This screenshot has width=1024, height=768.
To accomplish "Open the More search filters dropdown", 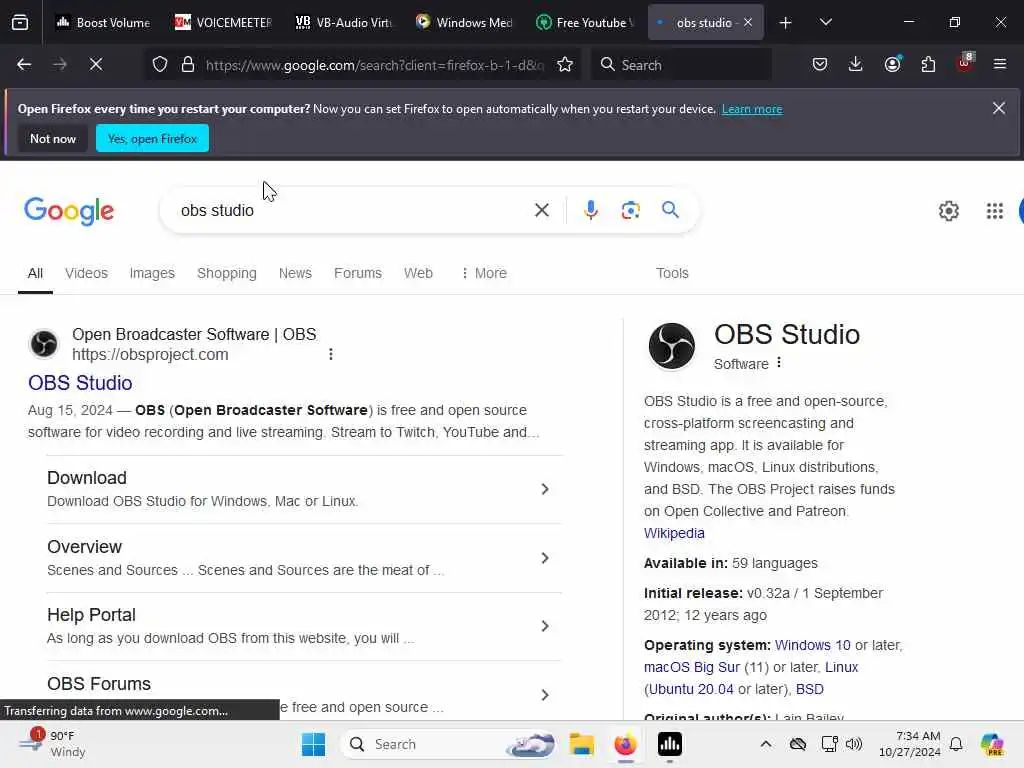I will [x=484, y=273].
